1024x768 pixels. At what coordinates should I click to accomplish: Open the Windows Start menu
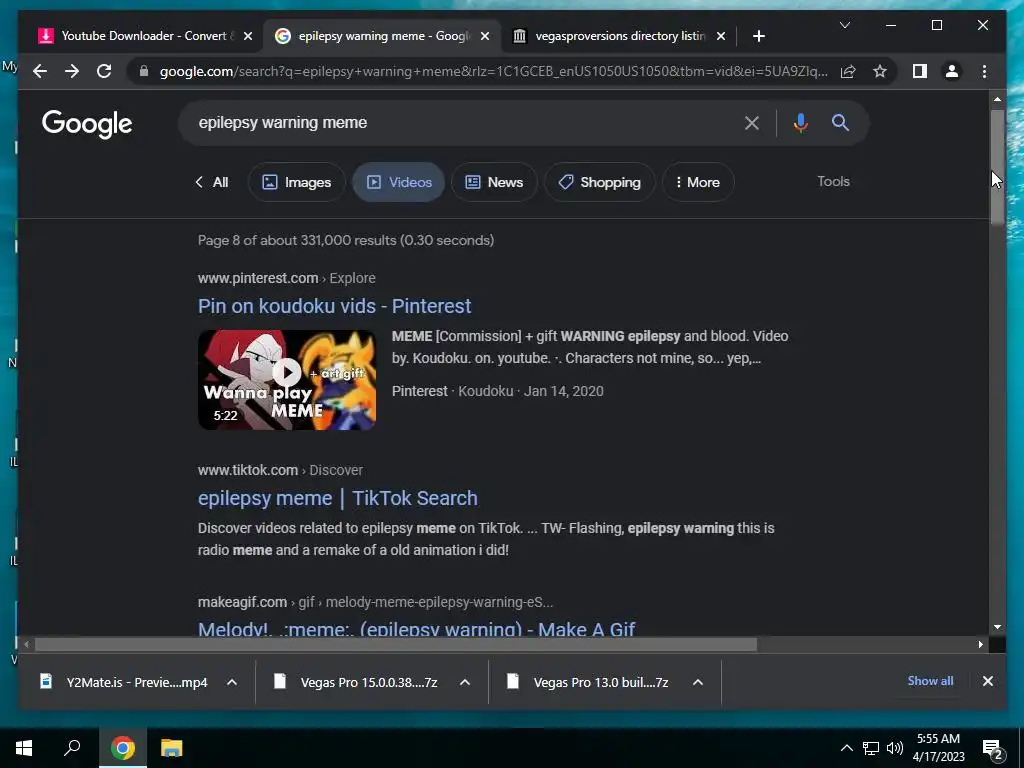[x=24, y=748]
